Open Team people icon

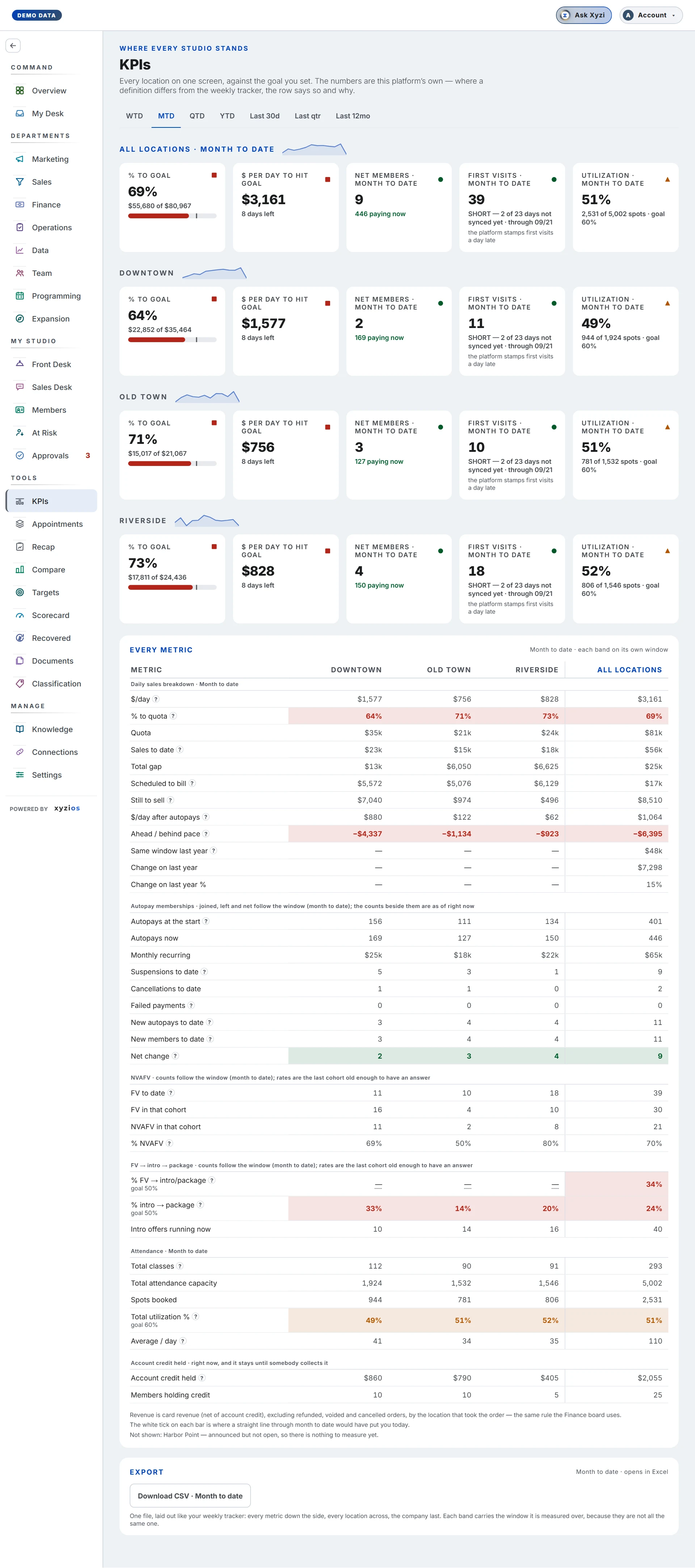(20, 273)
